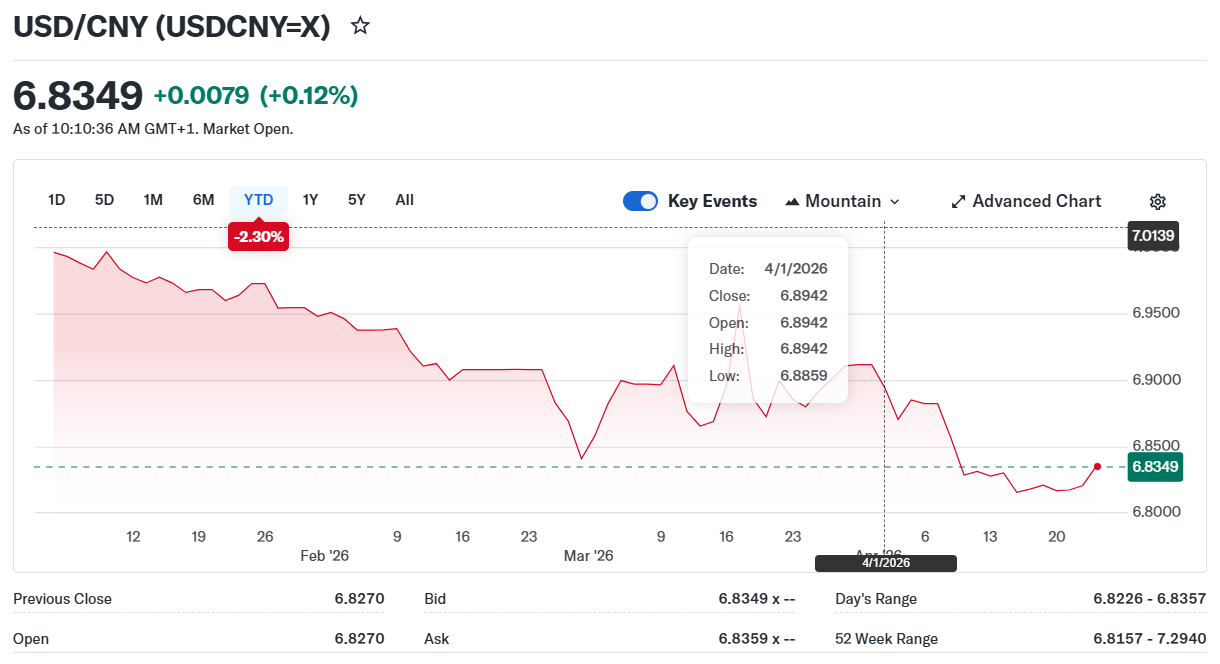The height and width of the screenshot is (664, 1220).
Task: Switch to the 5D time range
Action: 104,200
